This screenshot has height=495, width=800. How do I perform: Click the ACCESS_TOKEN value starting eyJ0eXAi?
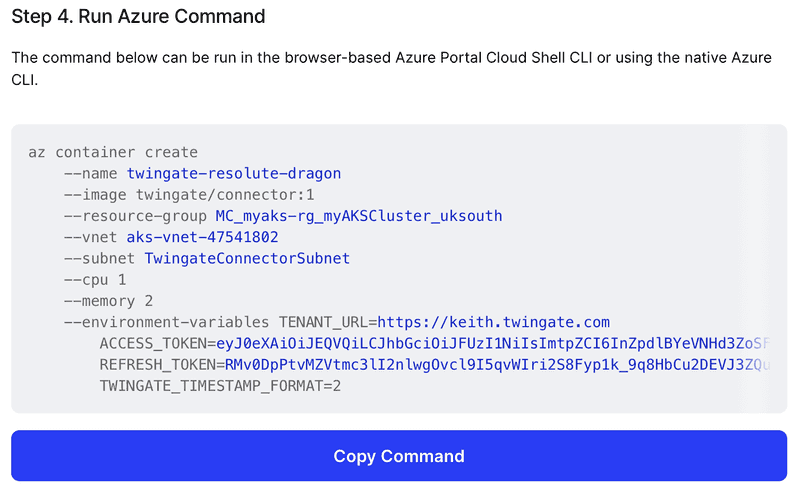pyautogui.click(x=493, y=343)
